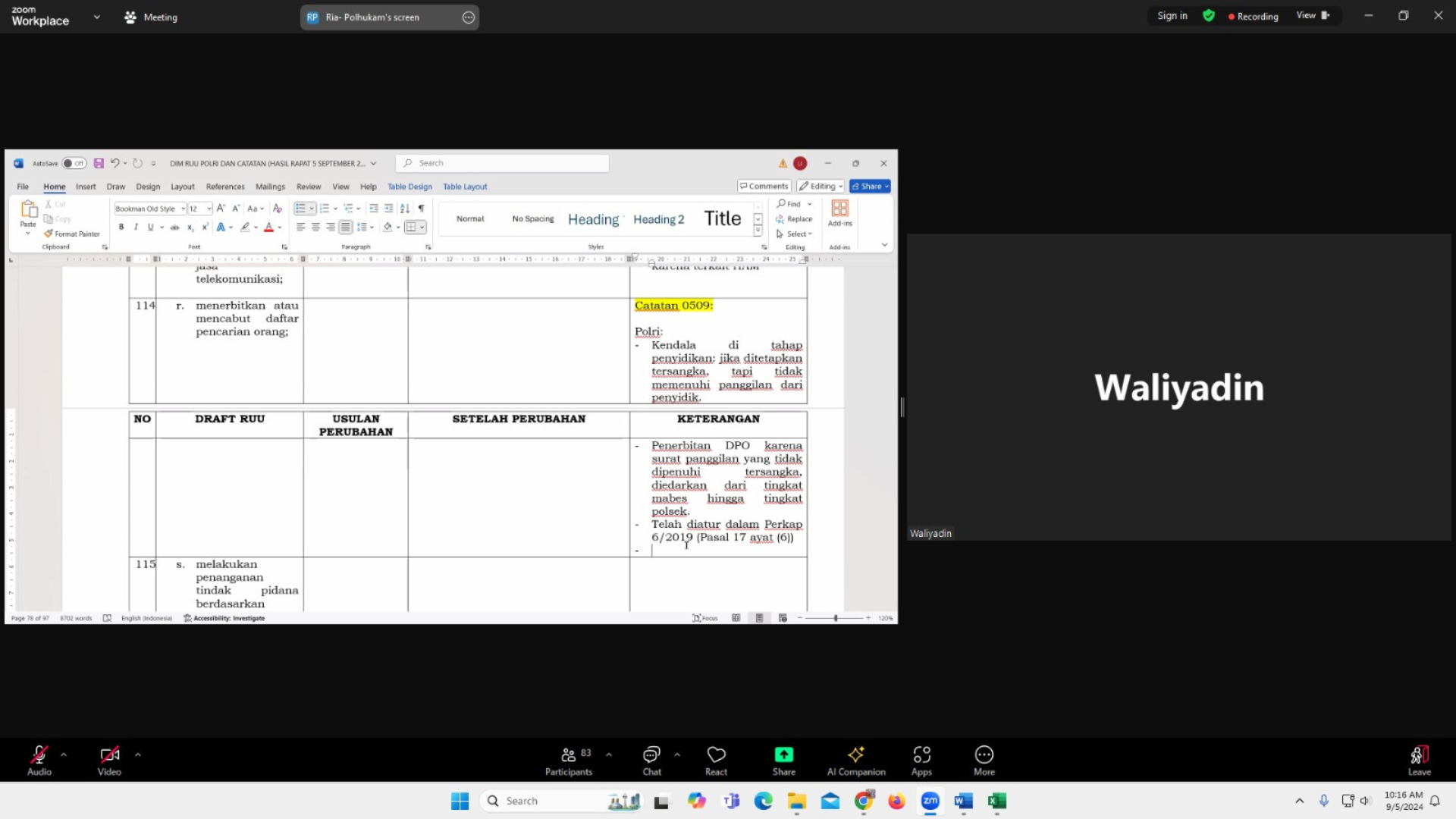Open the Insert ribbon tab
This screenshot has width=1456, height=819.
coord(86,187)
